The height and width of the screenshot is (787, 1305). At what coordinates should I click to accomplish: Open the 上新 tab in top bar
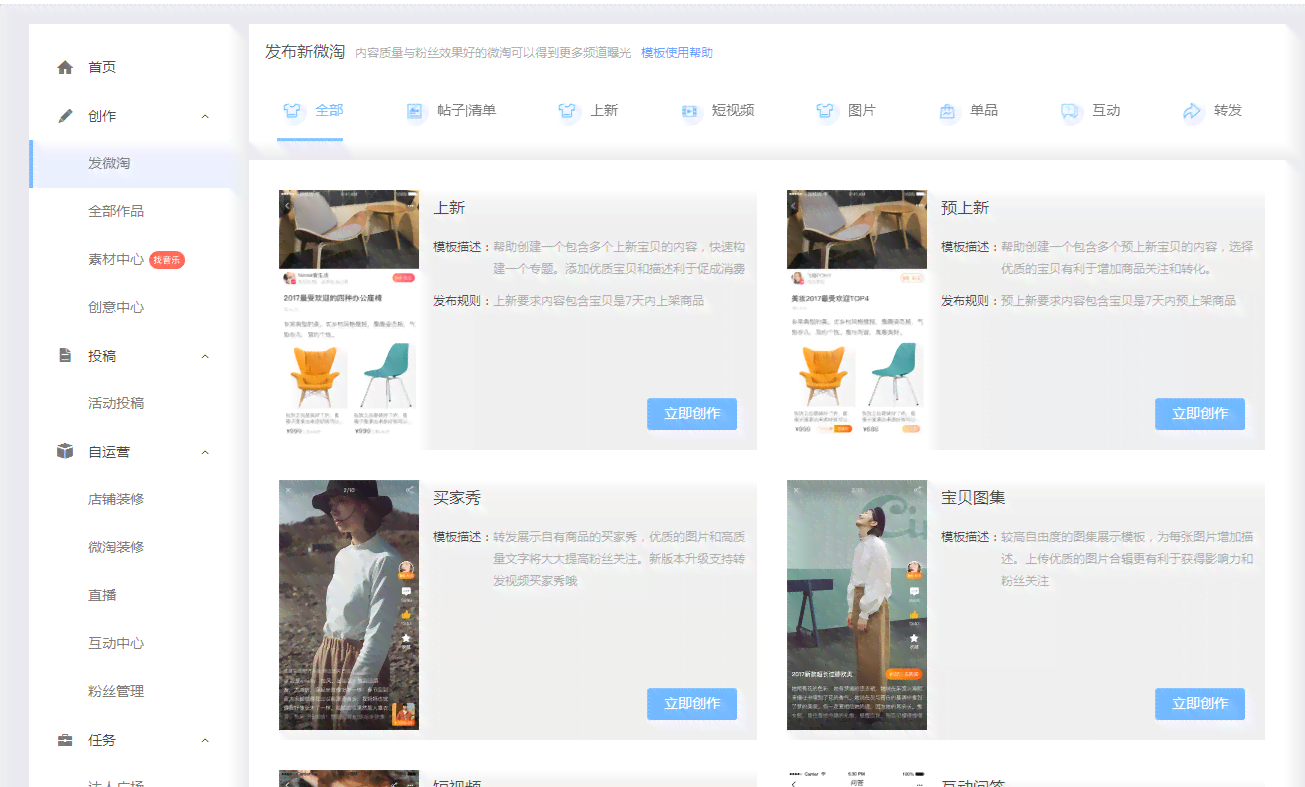click(588, 111)
